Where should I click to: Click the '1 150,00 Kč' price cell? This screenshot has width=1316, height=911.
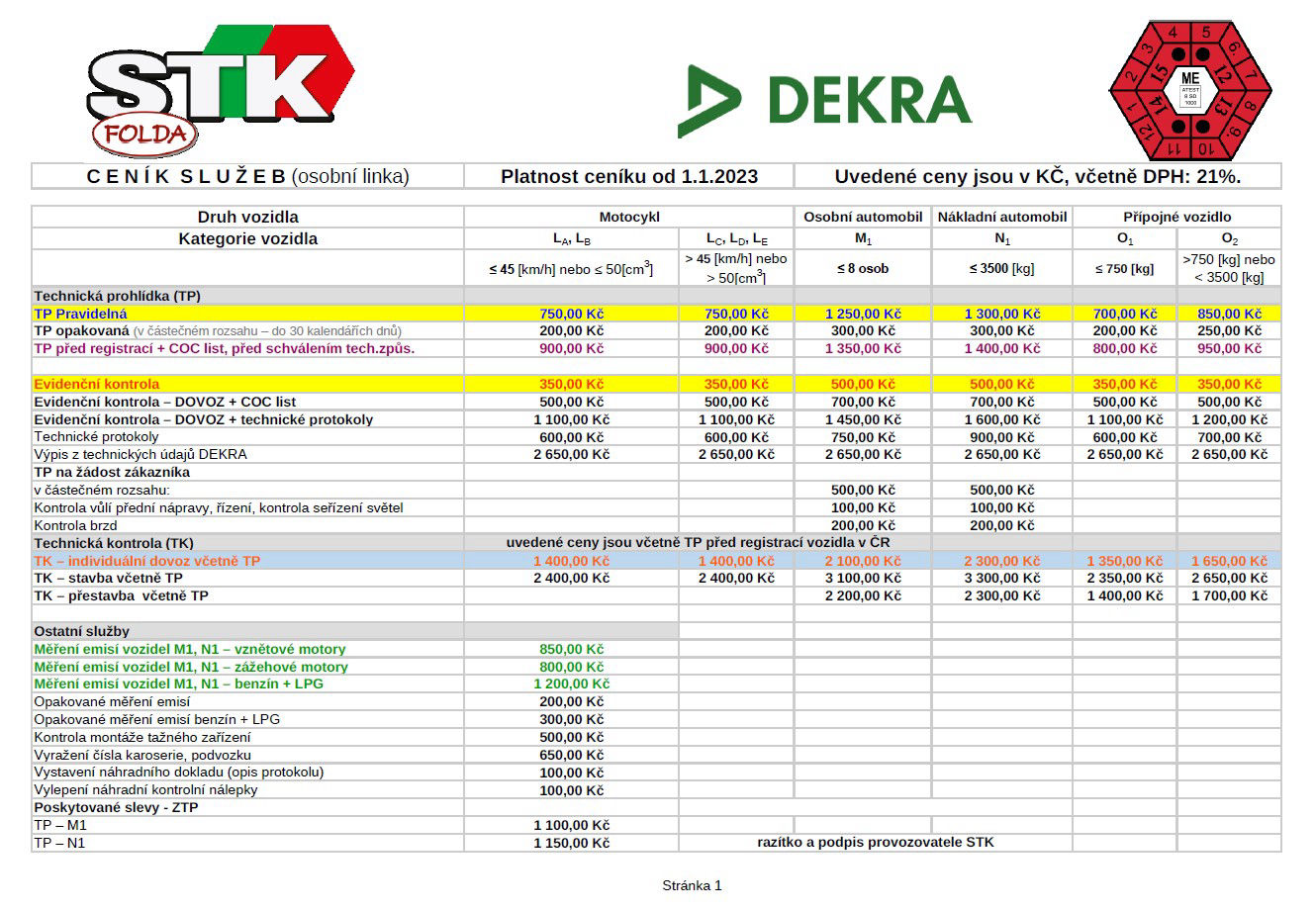pos(572,843)
